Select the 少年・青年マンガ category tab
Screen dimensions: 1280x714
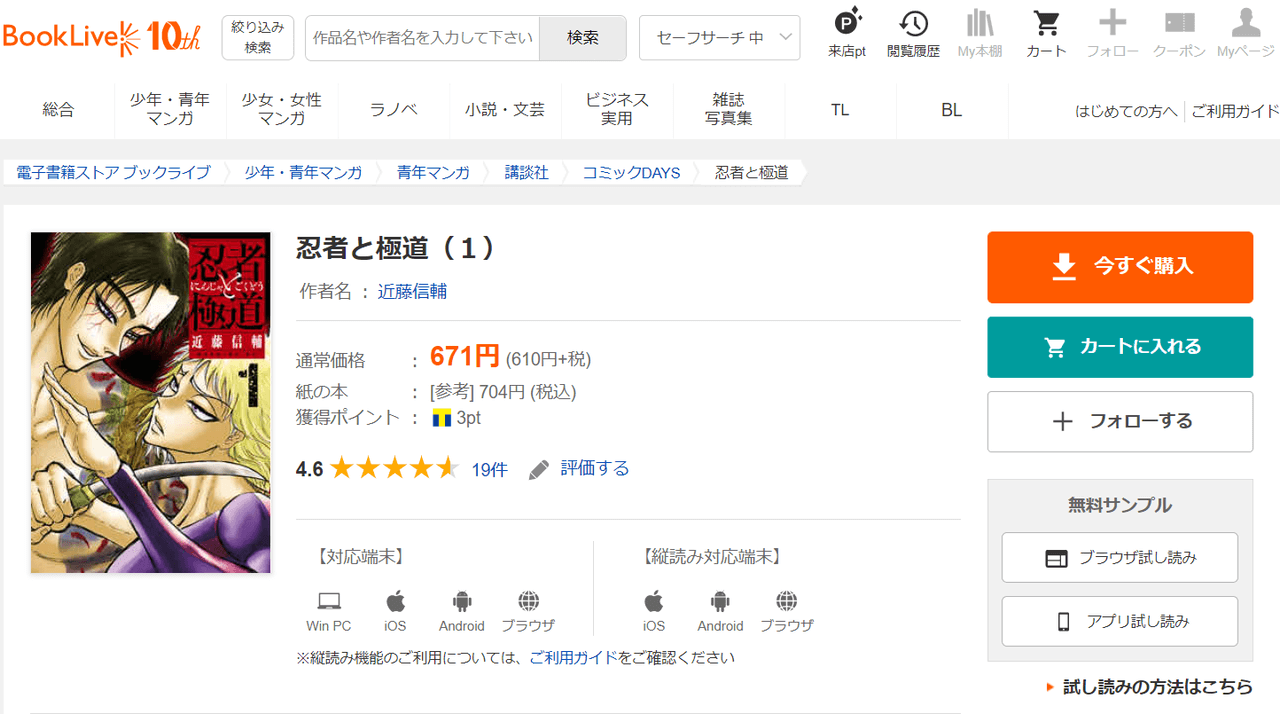click(x=170, y=110)
